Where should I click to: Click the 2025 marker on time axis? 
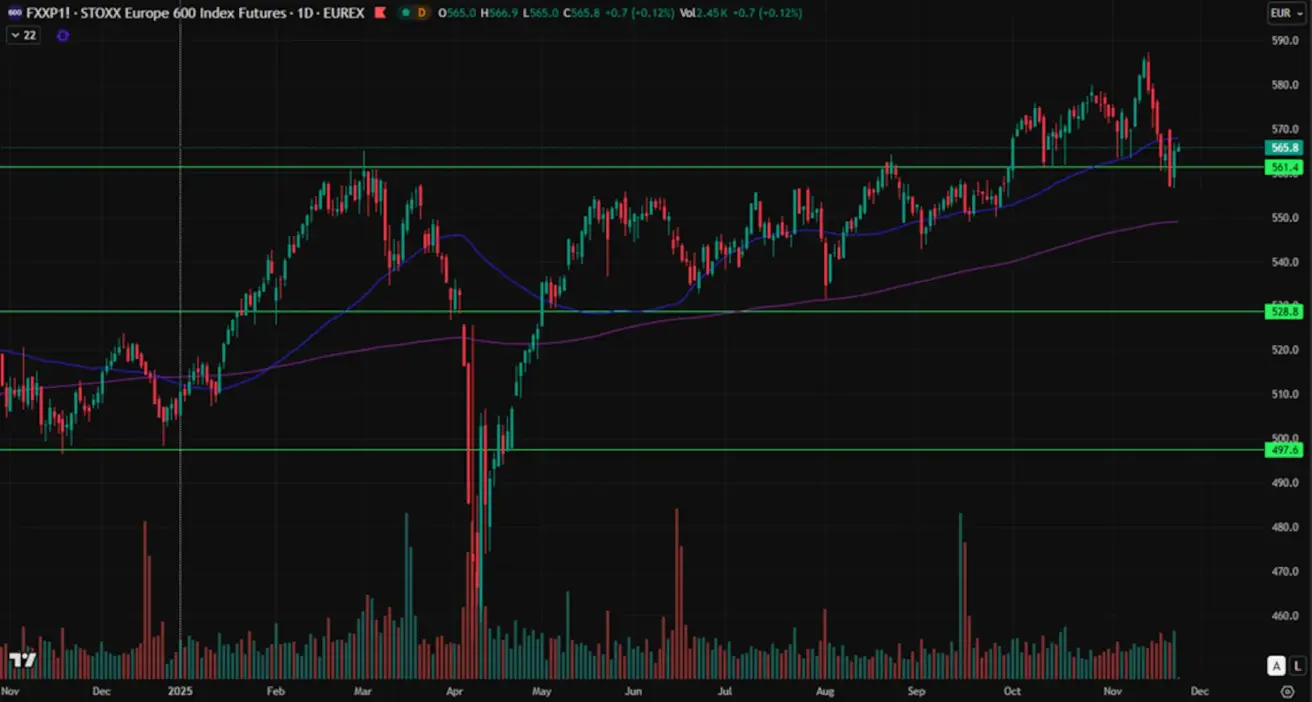point(180,691)
